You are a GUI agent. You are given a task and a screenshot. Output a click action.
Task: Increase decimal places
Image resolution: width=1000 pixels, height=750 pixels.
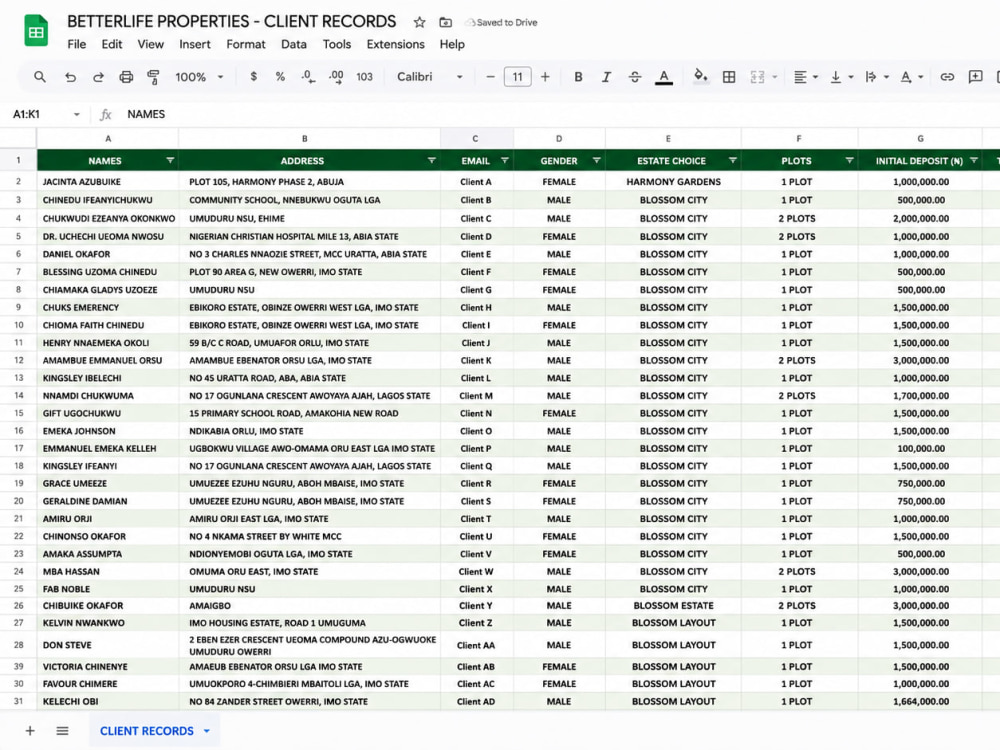pyautogui.click(x=336, y=77)
